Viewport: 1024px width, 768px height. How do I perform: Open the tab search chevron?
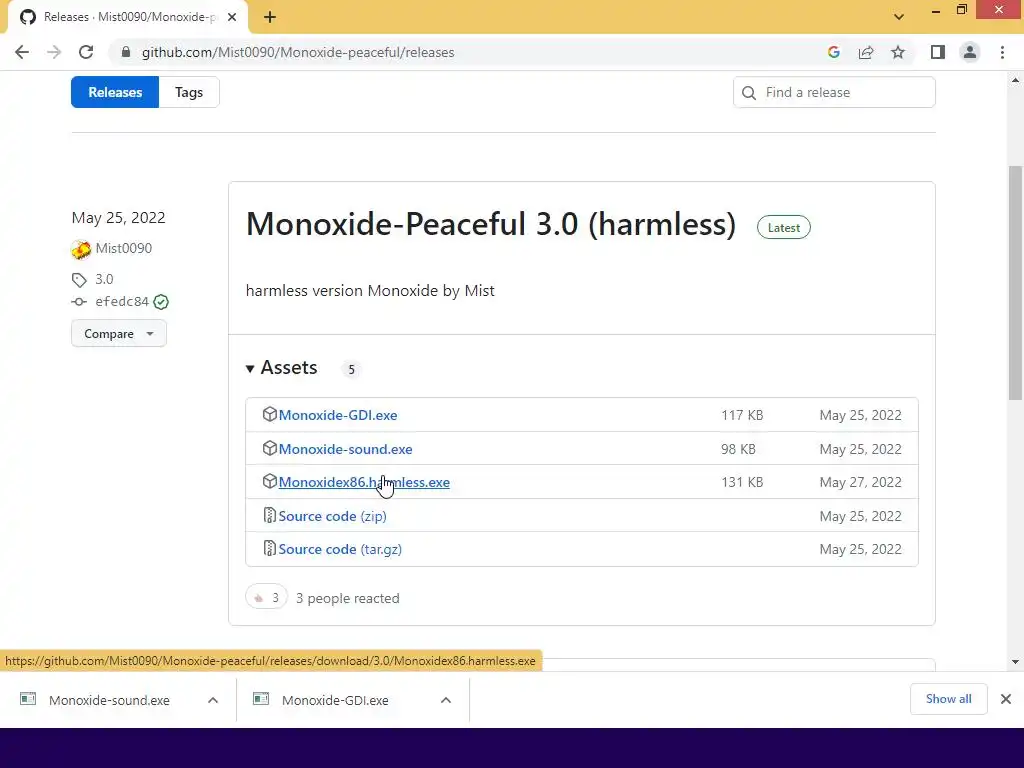click(x=899, y=17)
